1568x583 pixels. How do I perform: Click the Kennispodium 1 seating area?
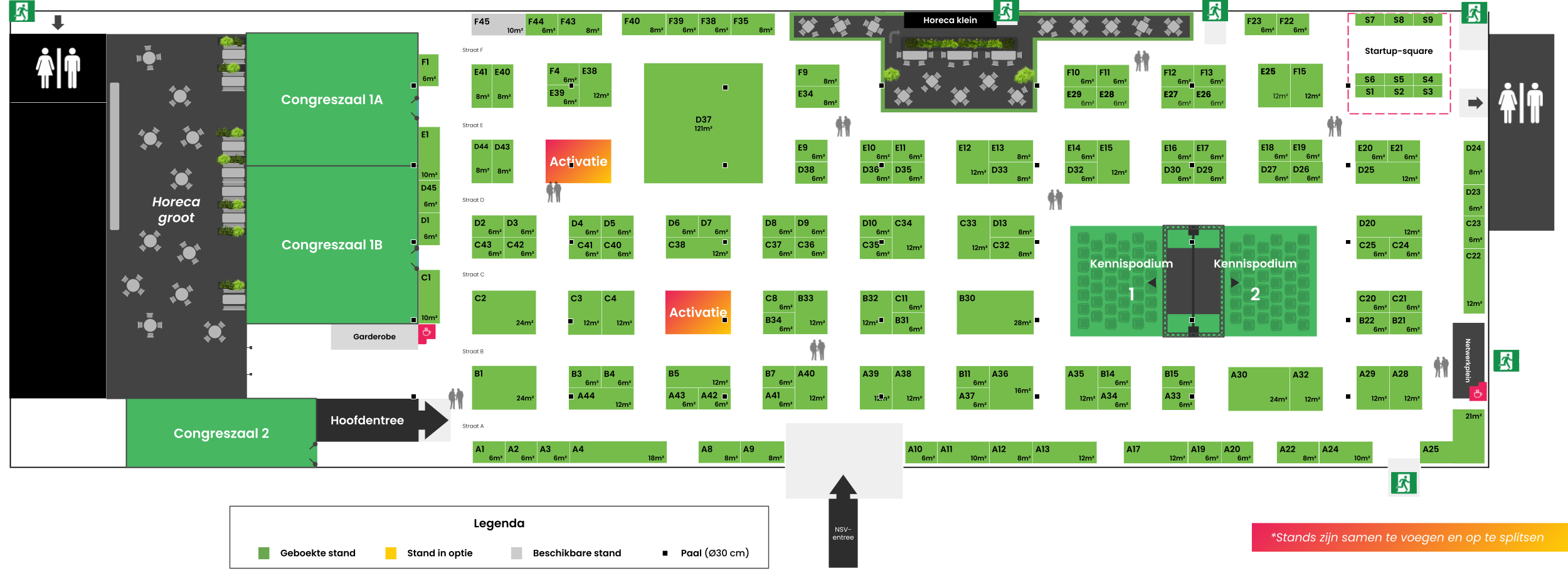point(1116,281)
